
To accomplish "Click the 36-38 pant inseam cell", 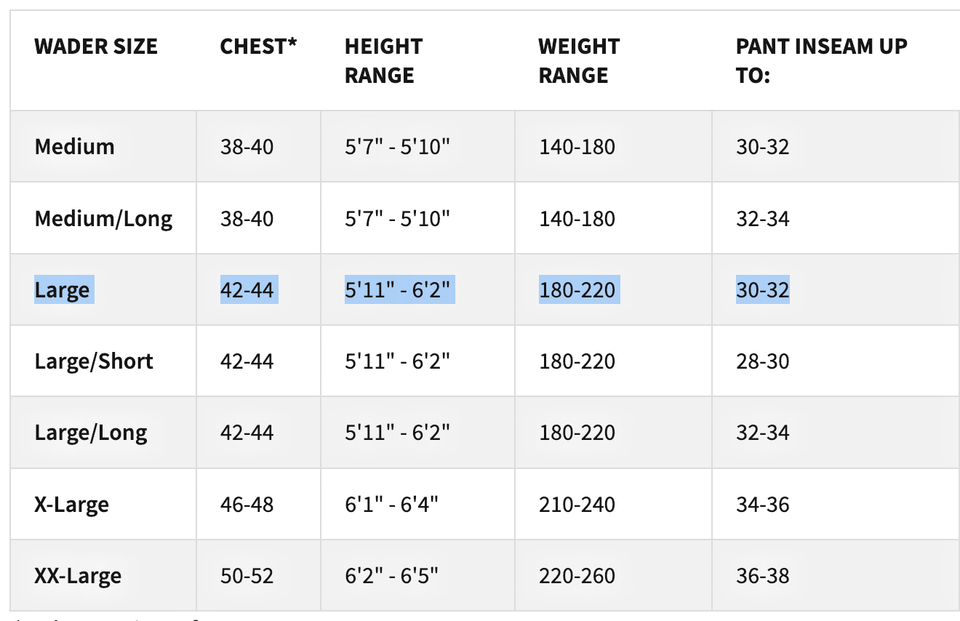I will point(763,577).
